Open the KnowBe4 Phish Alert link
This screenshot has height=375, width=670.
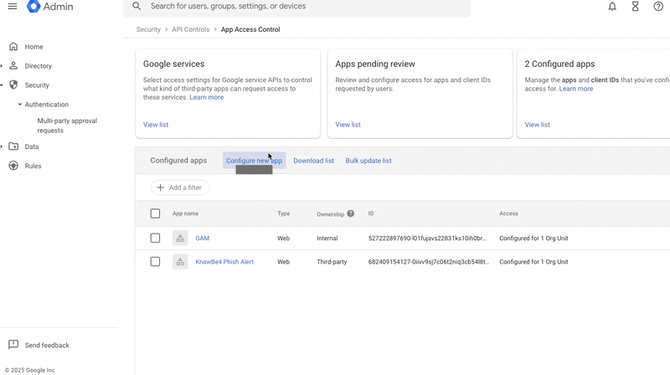pyautogui.click(x=224, y=262)
